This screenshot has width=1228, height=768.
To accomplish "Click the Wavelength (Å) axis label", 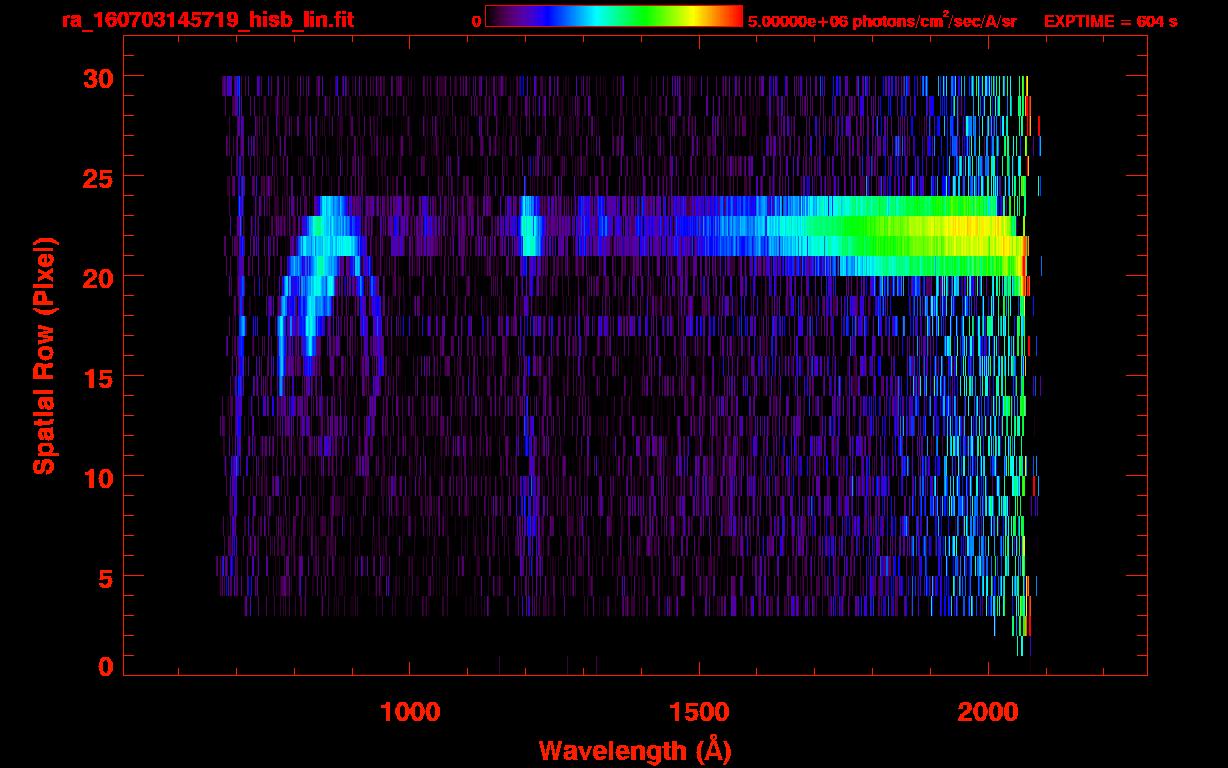I will (x=629, y=750).
